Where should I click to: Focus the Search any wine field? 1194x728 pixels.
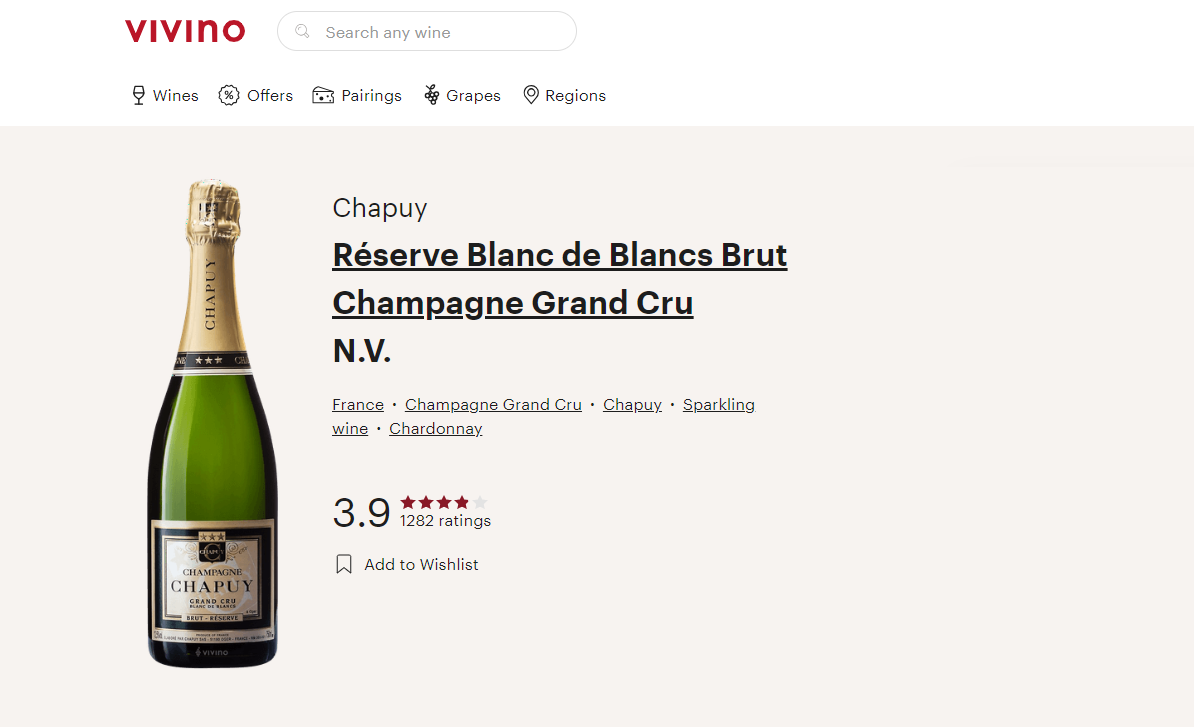pyautogui.click(x=426, y=31)
